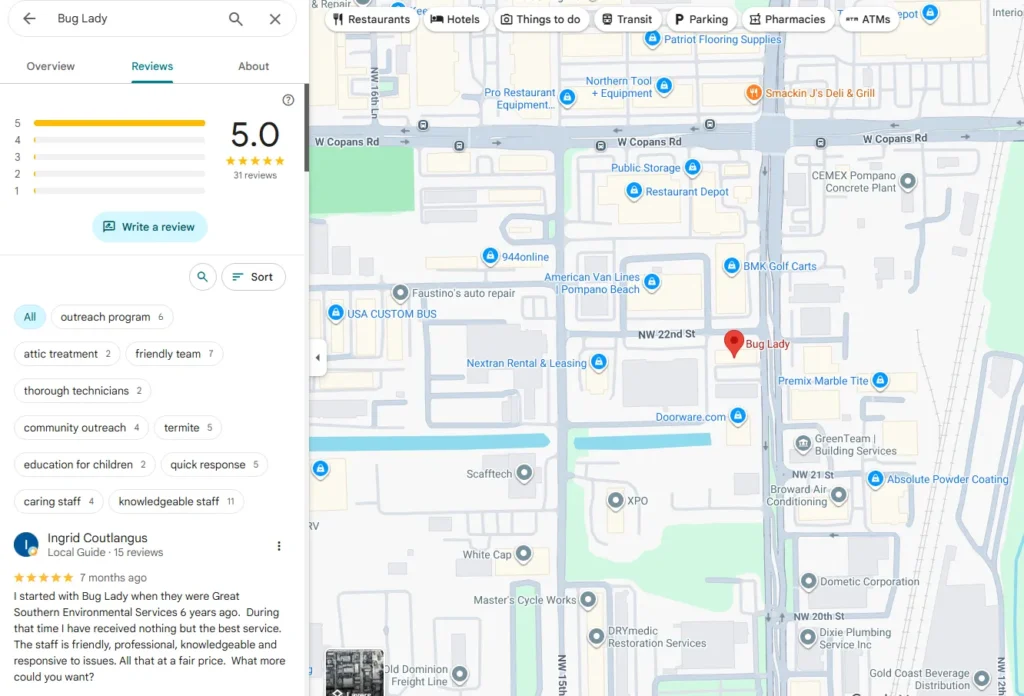The height and width of the screenshot is (696, 1024).
Task: Select the USA CUSTOM BUS map pin
Action: [336, 313]
